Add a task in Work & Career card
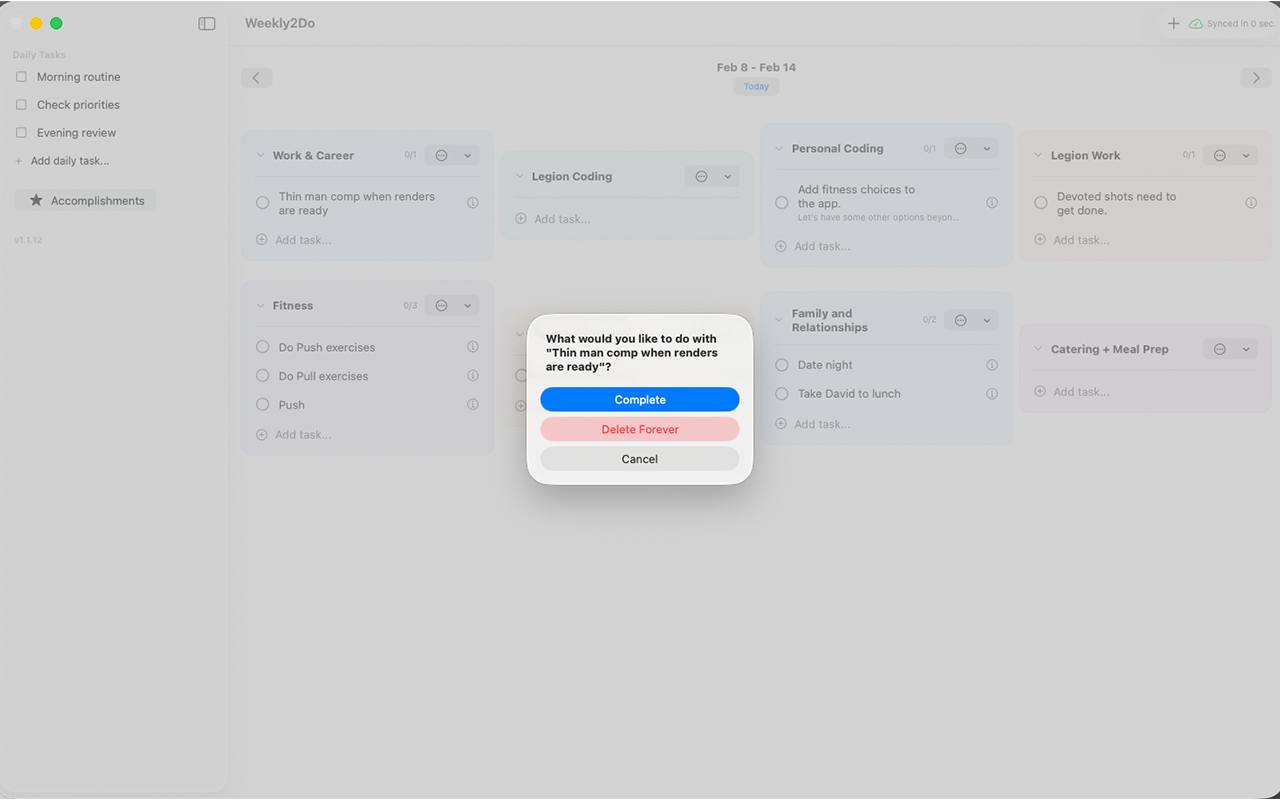 (x=294, y=240)
